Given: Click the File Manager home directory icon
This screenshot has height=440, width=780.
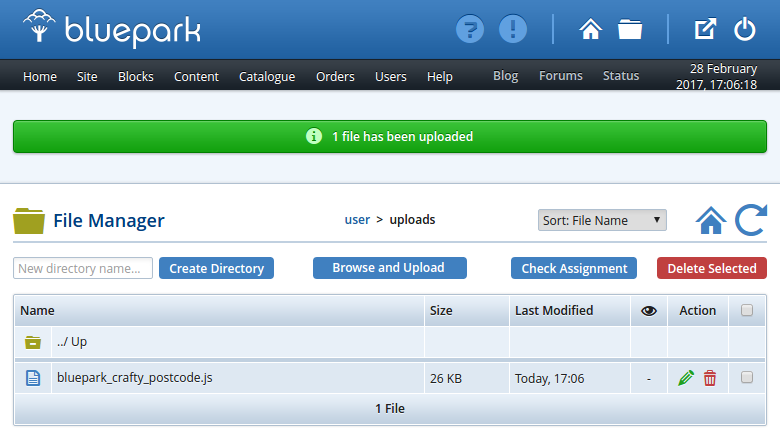Looking at the screenshot, I should 711,220.
